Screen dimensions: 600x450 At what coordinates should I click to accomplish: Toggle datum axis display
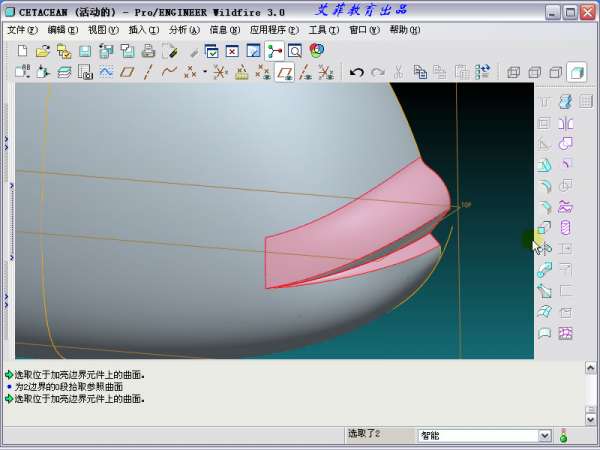(305, 72)
